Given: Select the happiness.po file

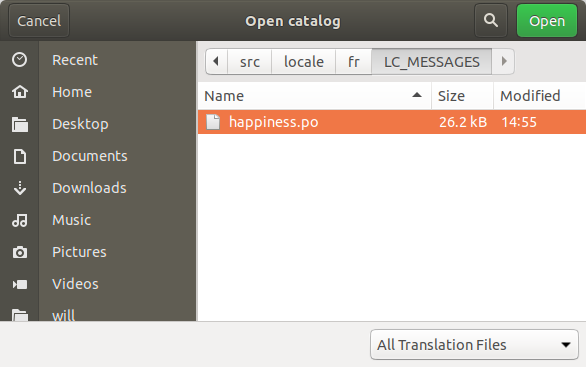Looking at the screenshot, I should 392,122.
